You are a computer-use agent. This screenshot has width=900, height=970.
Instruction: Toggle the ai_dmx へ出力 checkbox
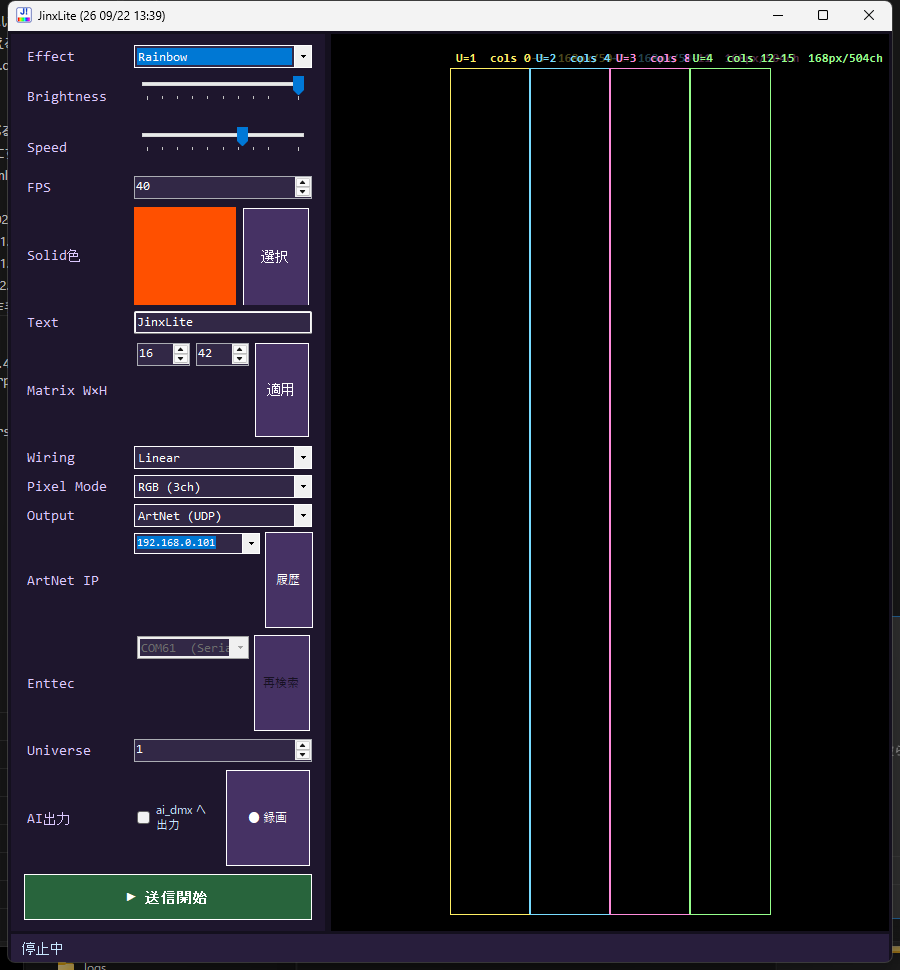coord(144,817)
